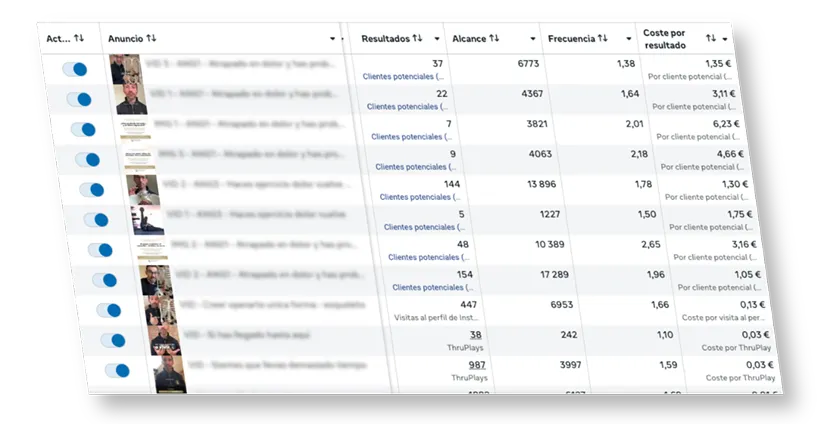The image size is (840, 424).
Task: Click 'Coste por visita al per...' label
Action: (x=723, y=317)
